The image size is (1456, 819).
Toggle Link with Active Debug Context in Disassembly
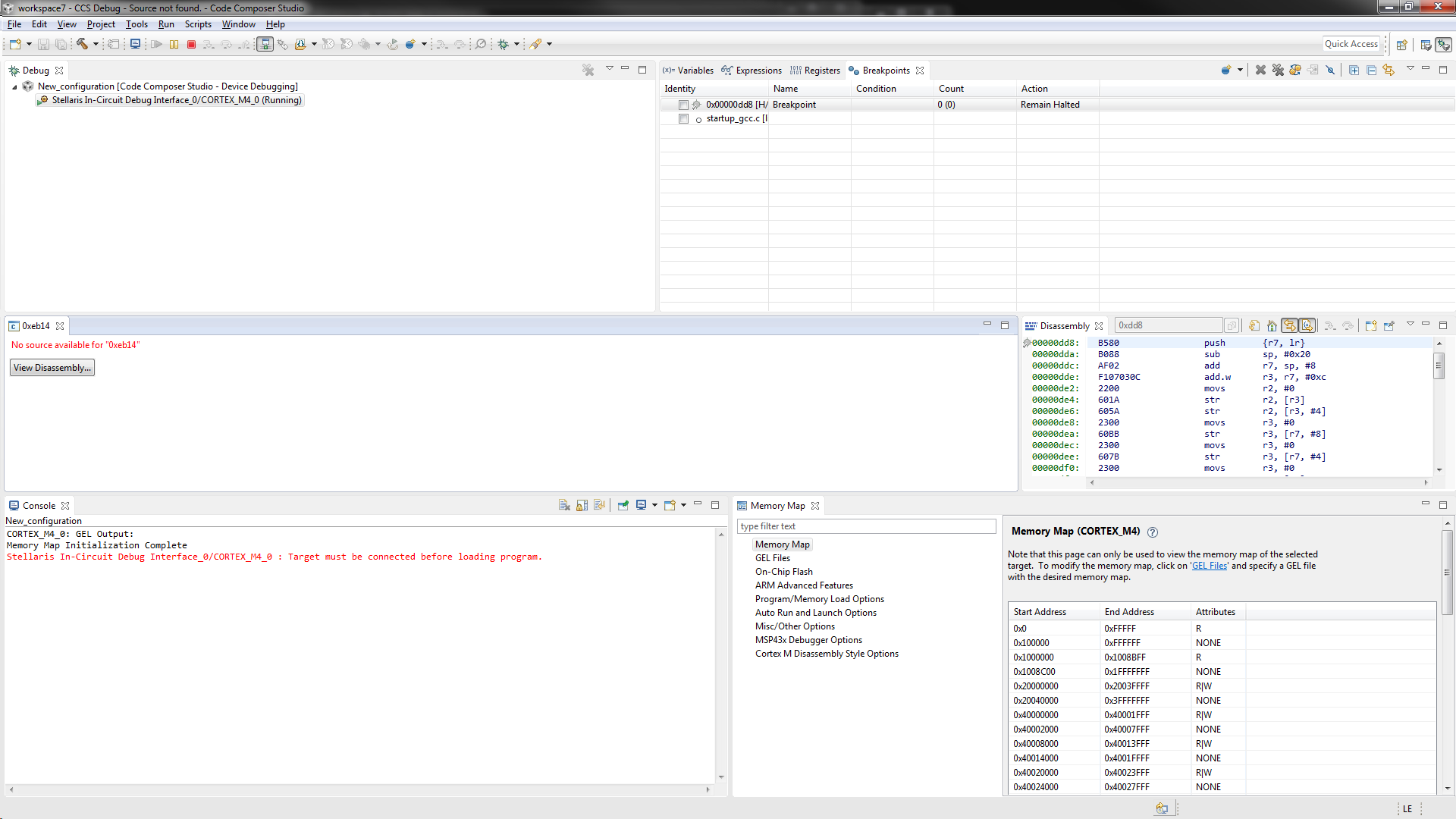(1289, 326)
